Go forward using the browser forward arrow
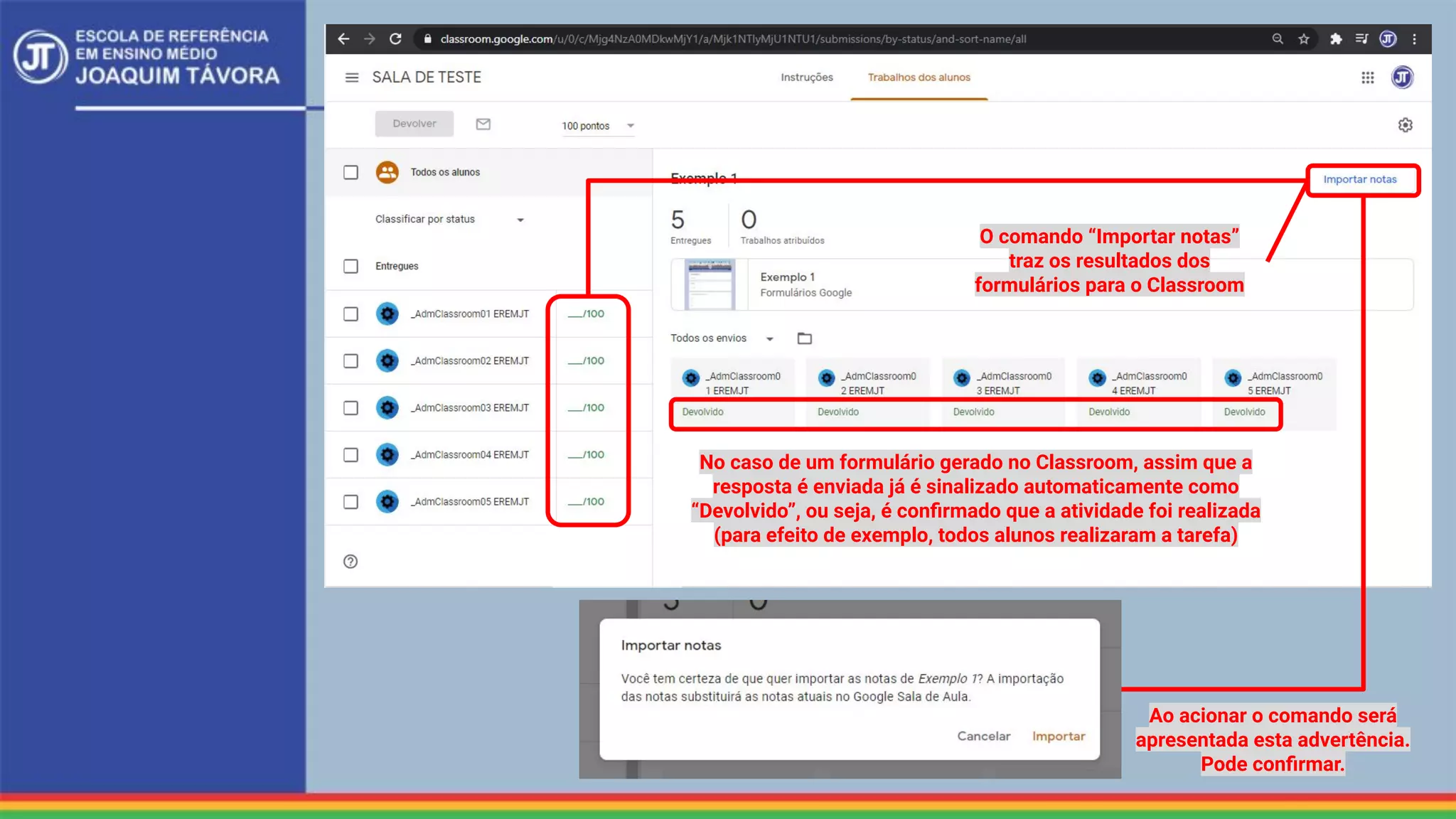Screen dimensions: 1456x819 [x=369, y=39]
